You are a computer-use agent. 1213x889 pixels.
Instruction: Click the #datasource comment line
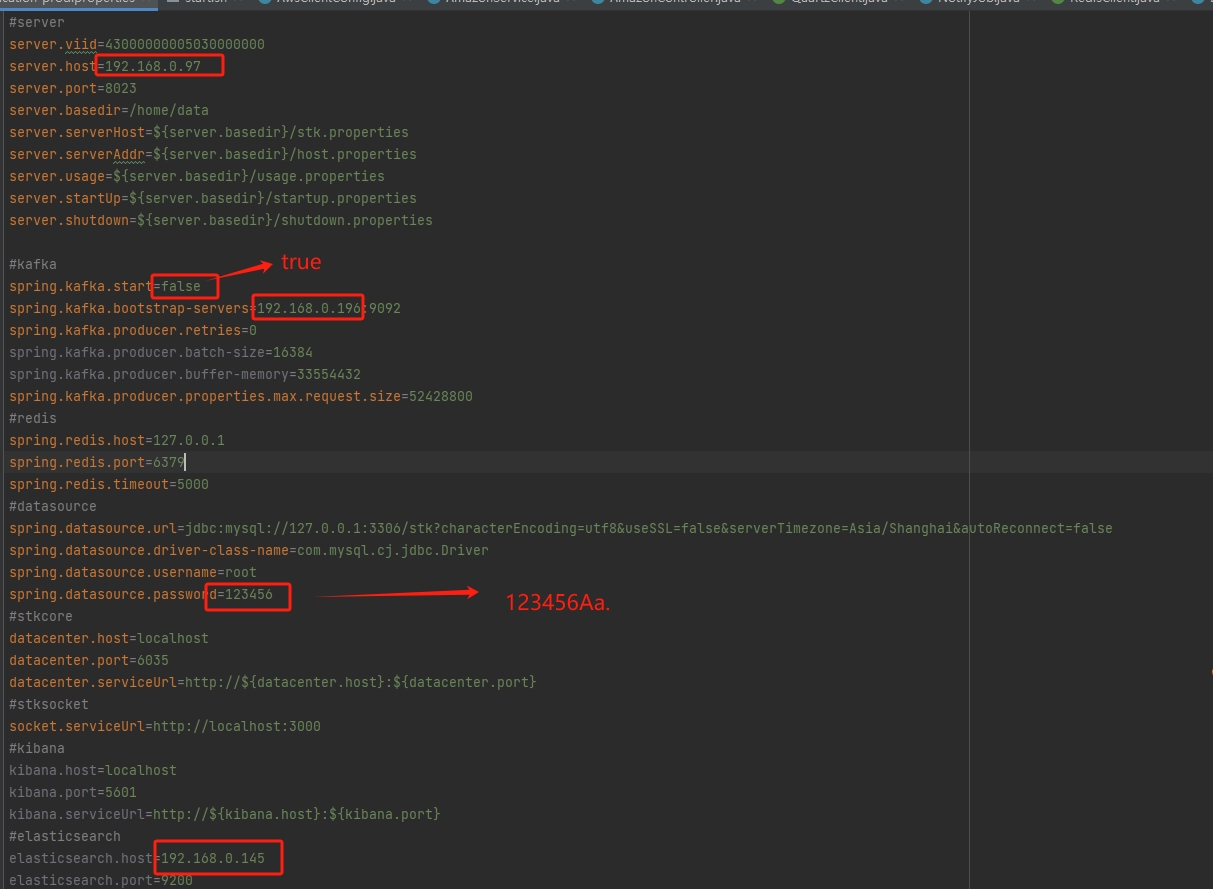tap(53, 506)
